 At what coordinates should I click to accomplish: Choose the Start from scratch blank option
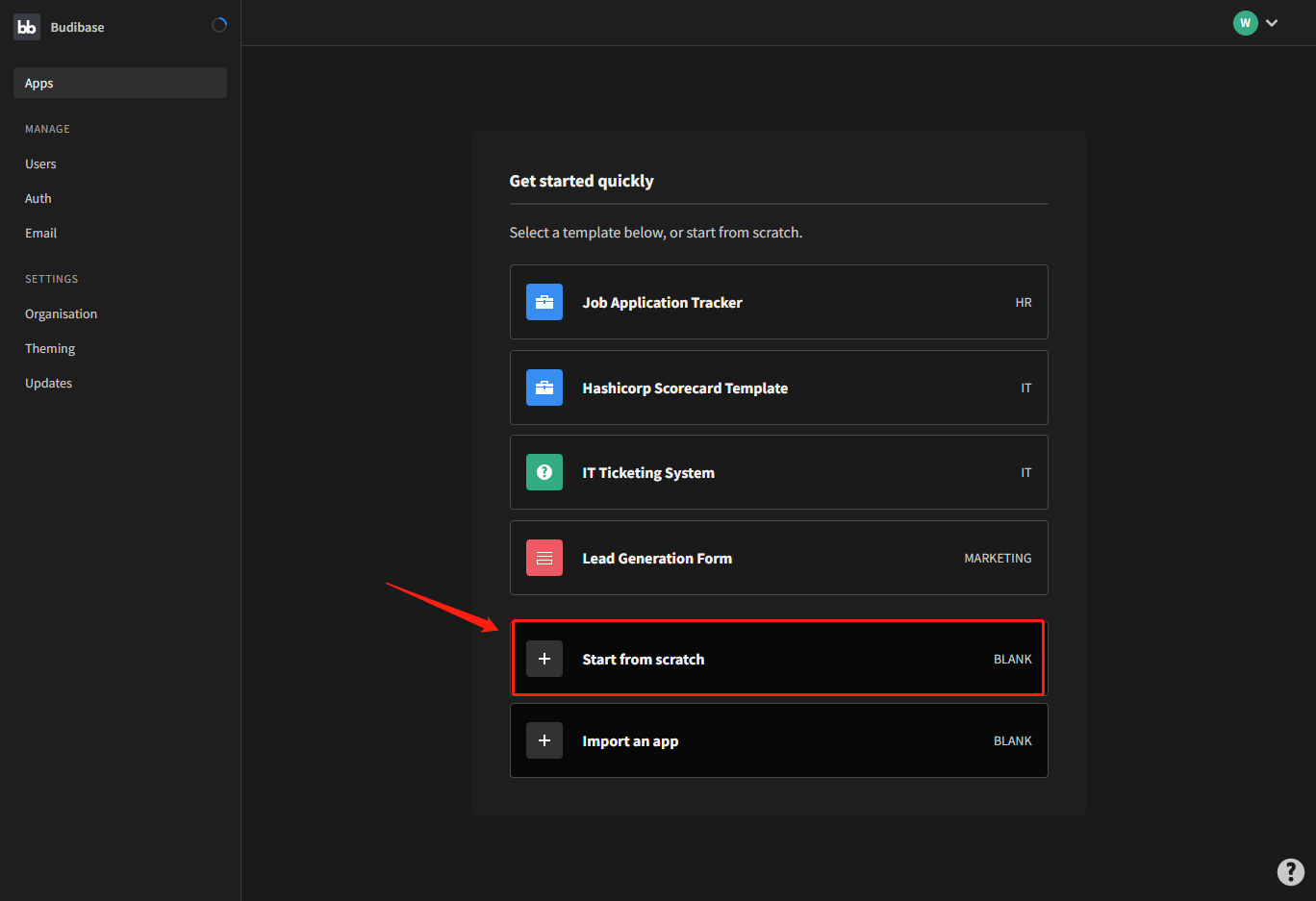pyautogui.click(x=778, y=659)
